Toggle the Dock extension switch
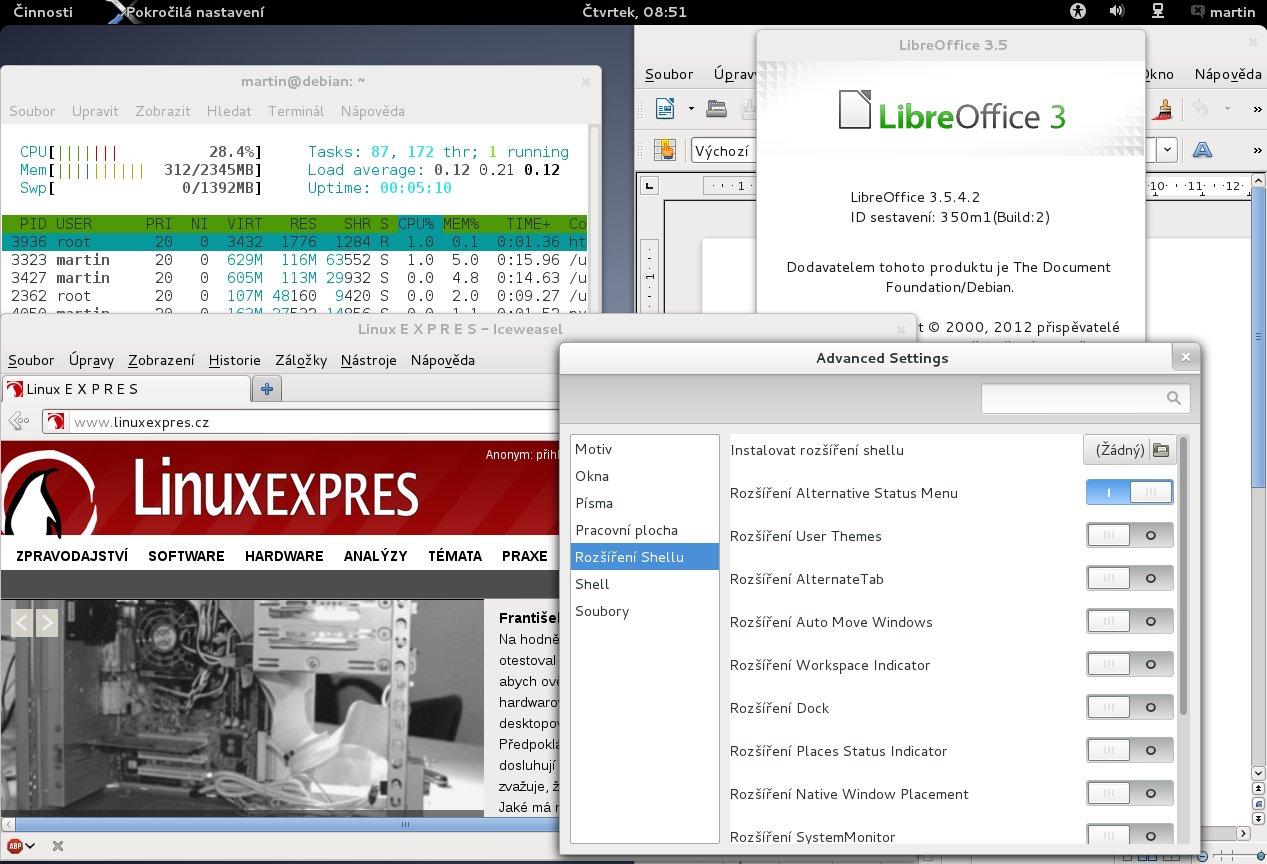 1130,708
